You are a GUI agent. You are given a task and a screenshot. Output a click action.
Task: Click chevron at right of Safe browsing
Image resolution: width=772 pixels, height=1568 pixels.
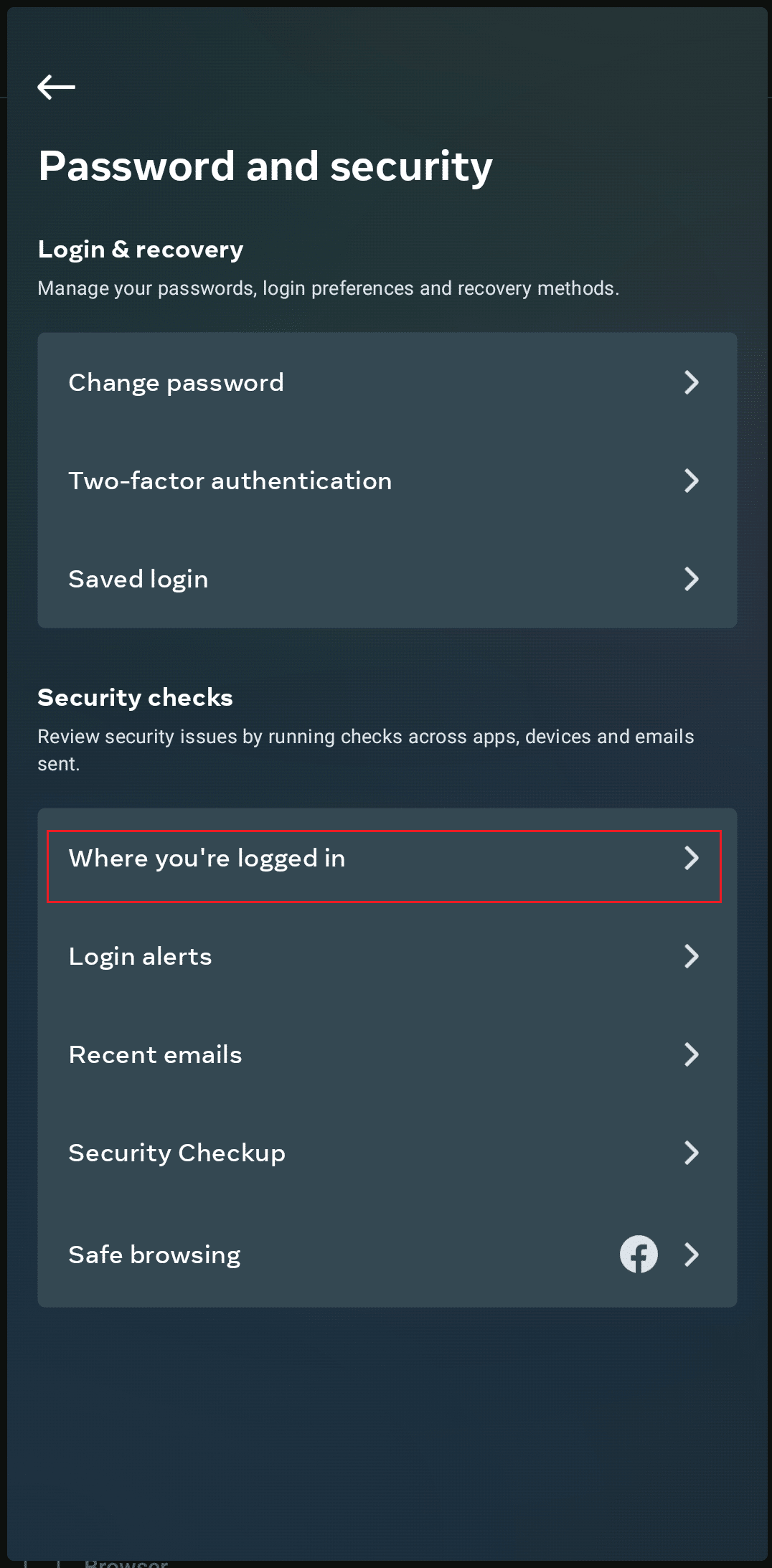click(x=691, y=1255)
